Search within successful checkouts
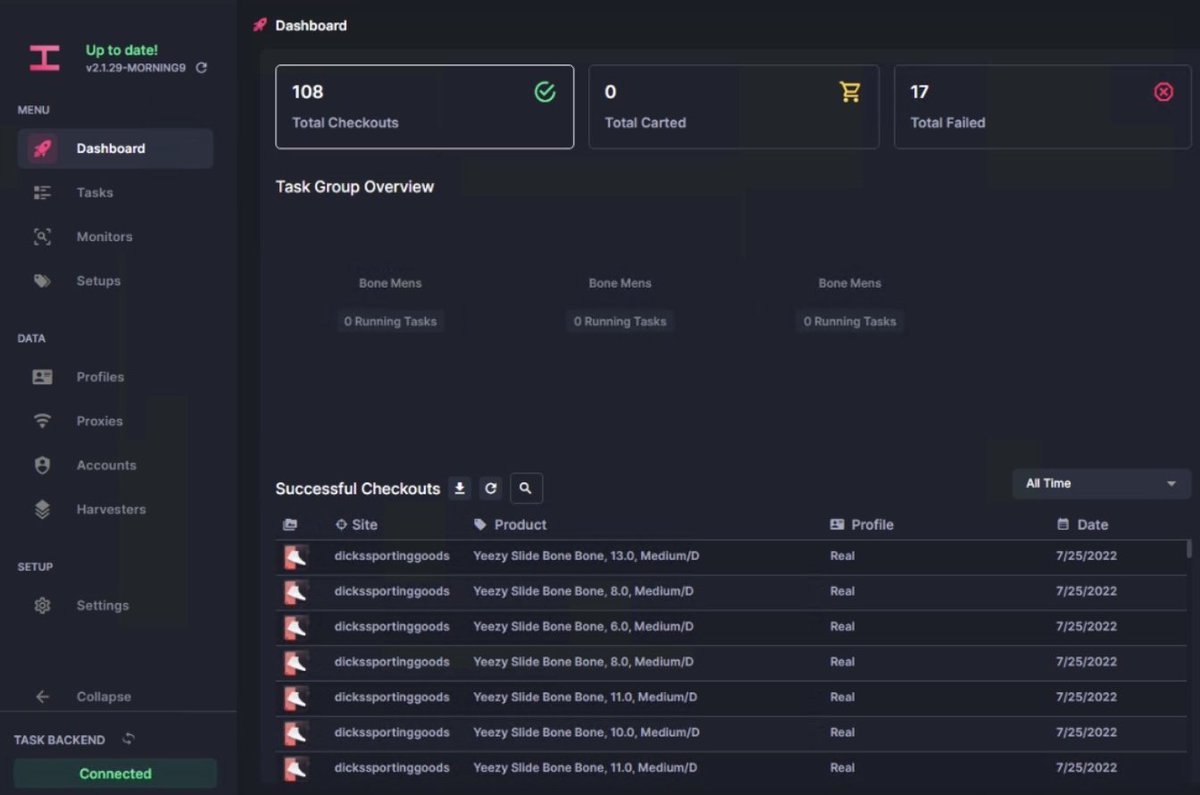Screen dimensions: 1200x795 (x=526, y=488)
